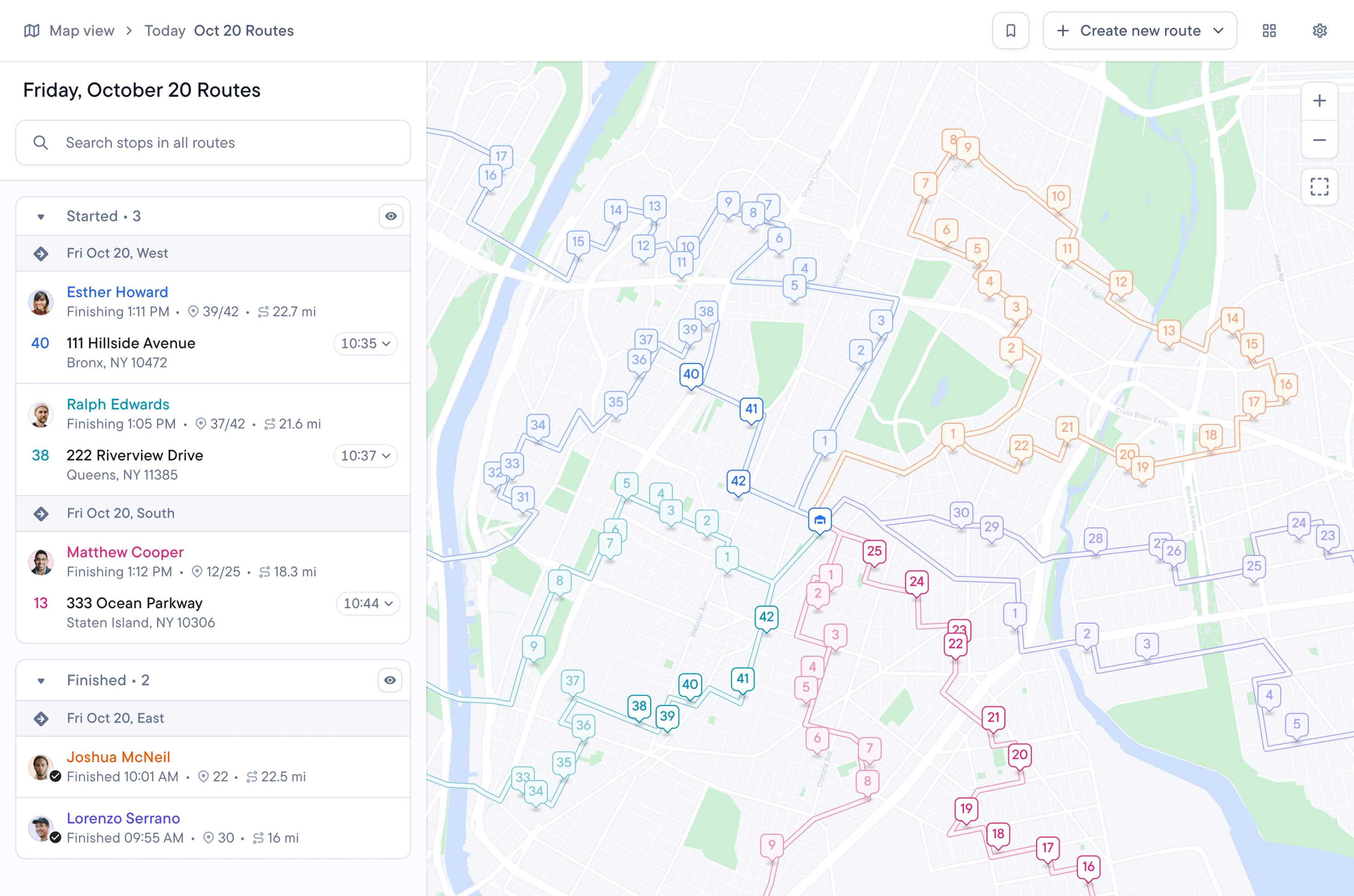Open settings gear icon
This screenshot has width=1354, height=896.
tap(1319, 31)
